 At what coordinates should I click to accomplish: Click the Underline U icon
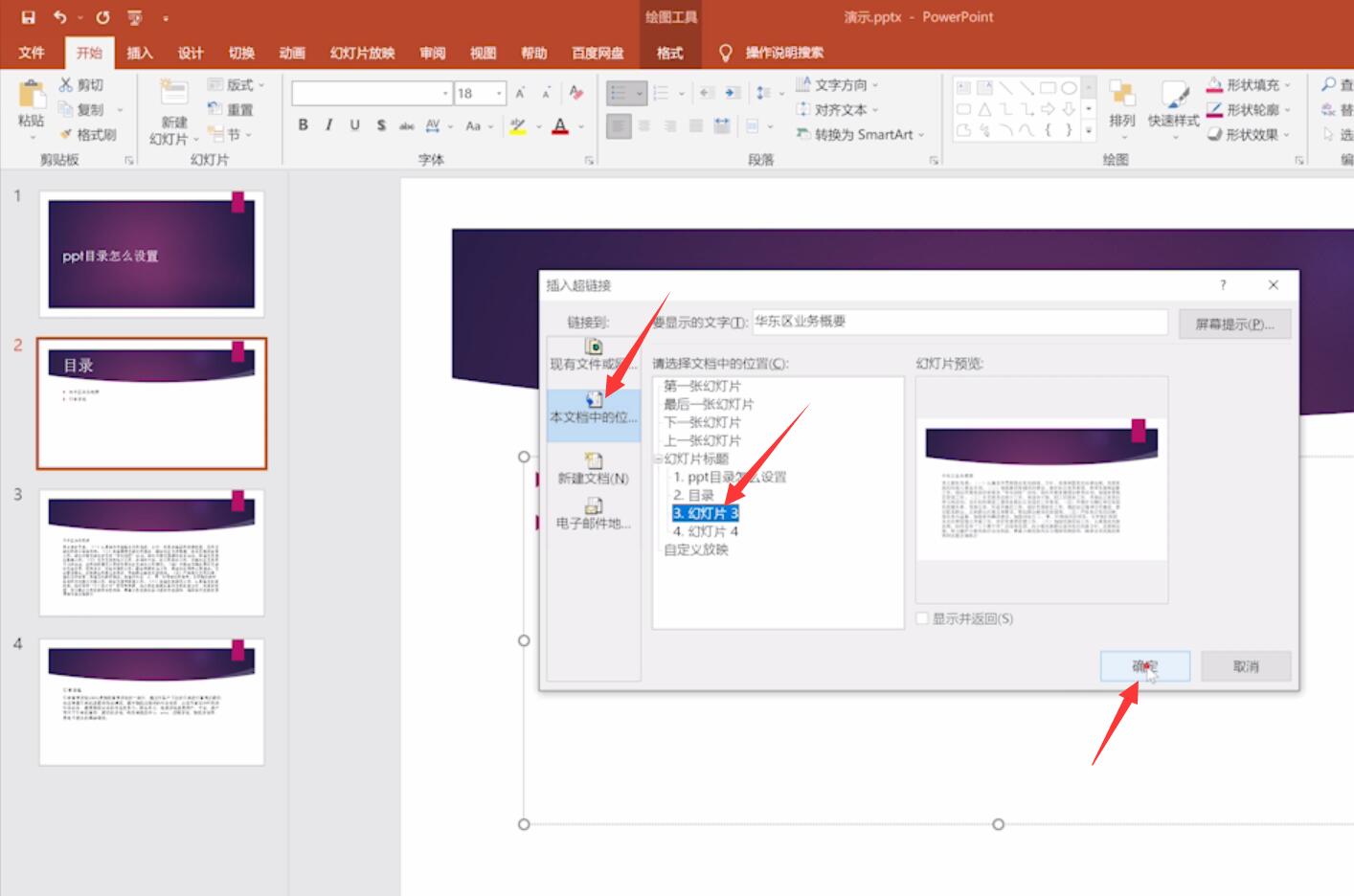[x=355, y=124]
